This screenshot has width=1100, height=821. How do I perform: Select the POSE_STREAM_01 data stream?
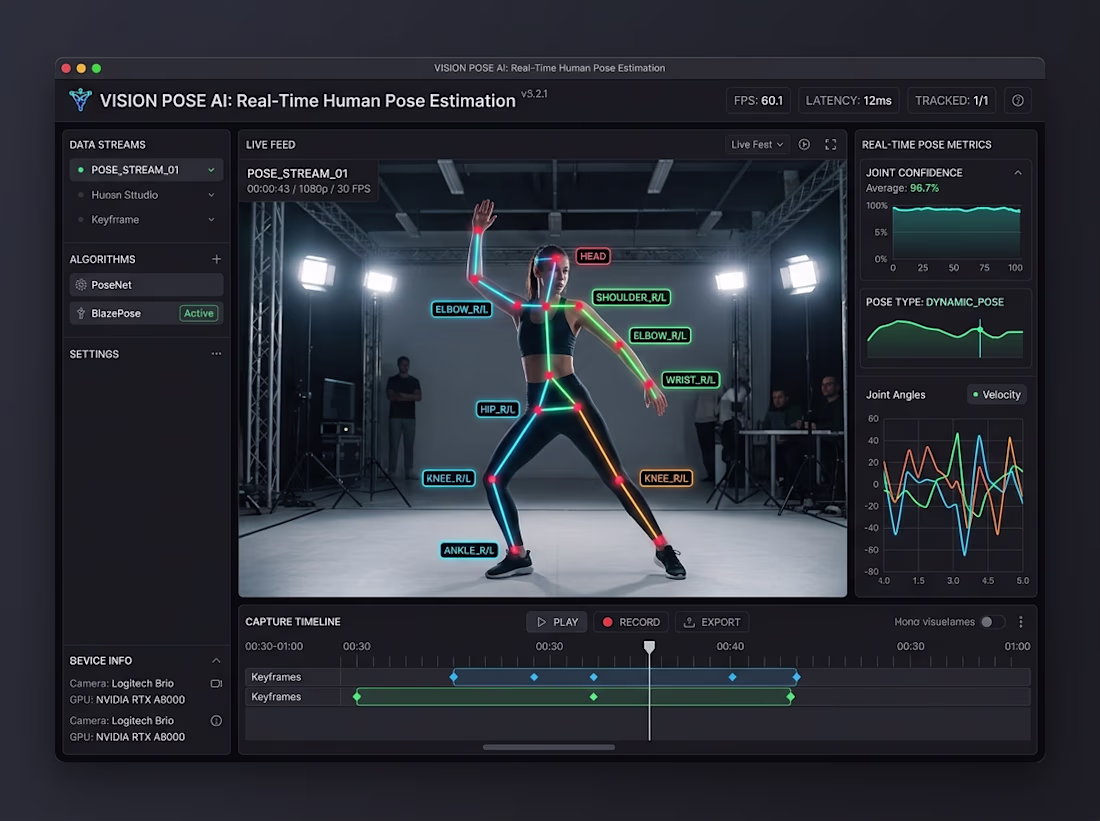click(x=147, y=170)
